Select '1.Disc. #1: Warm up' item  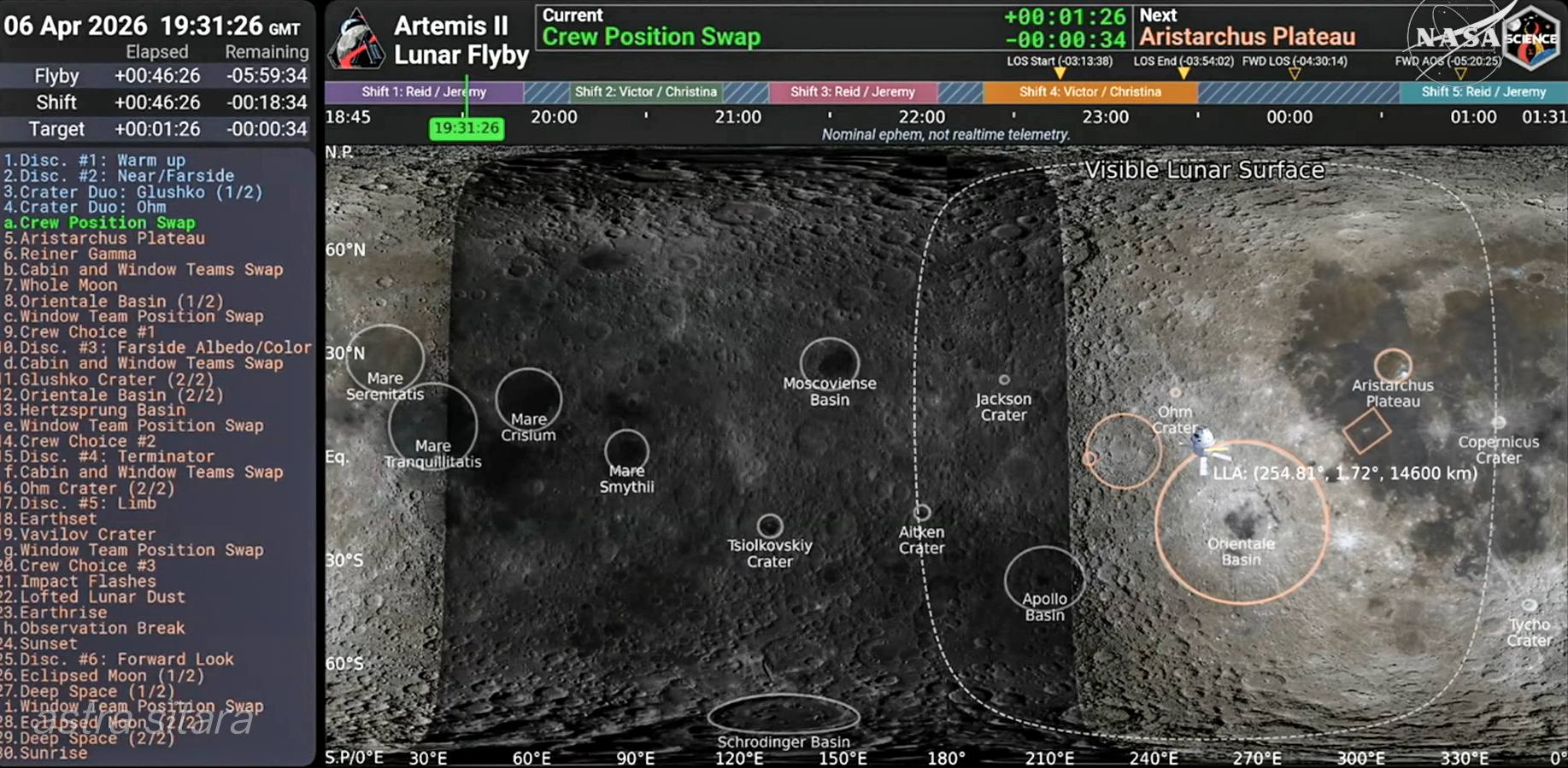94,160
